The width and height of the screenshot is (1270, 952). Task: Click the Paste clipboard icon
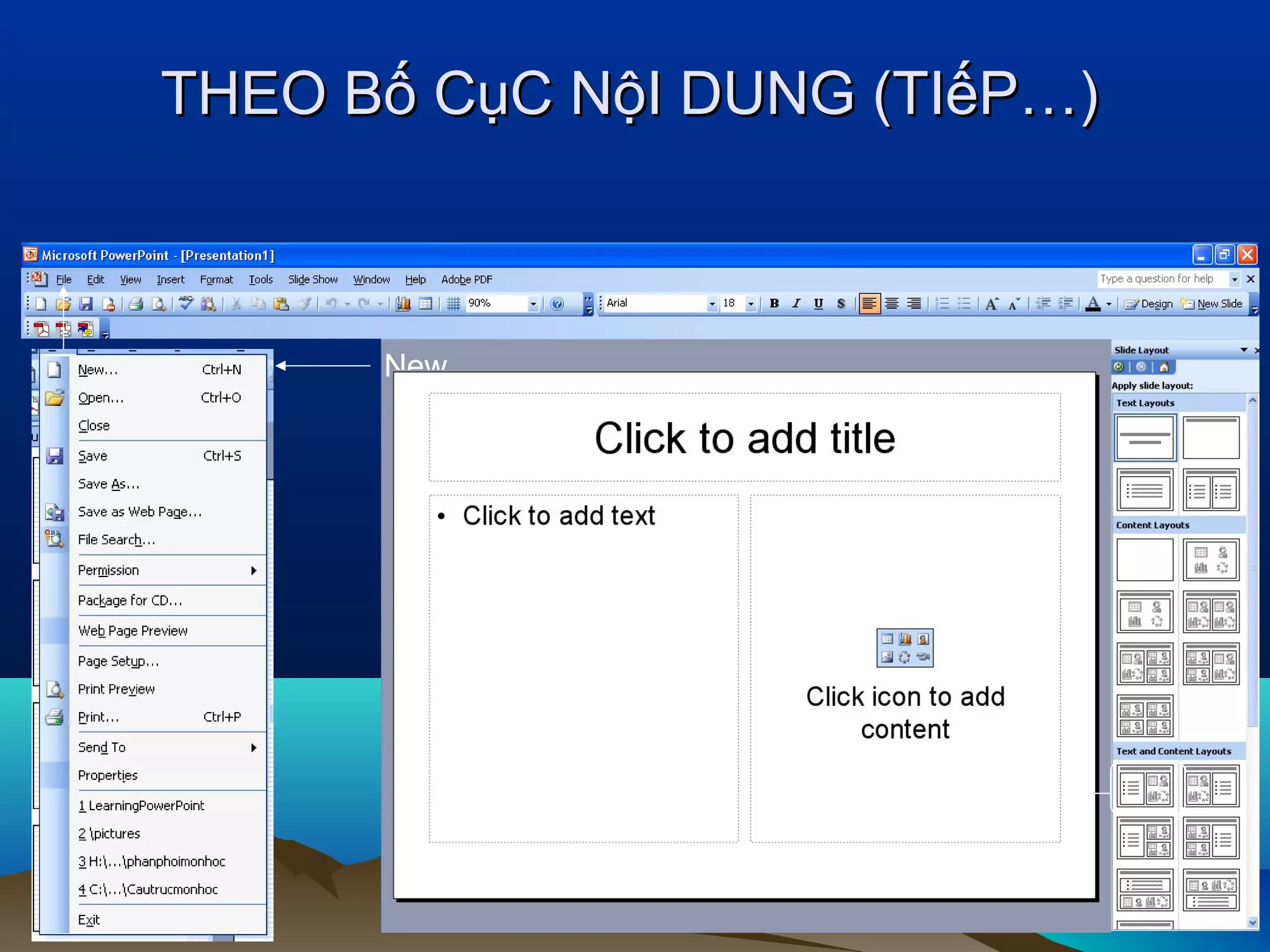281,304
